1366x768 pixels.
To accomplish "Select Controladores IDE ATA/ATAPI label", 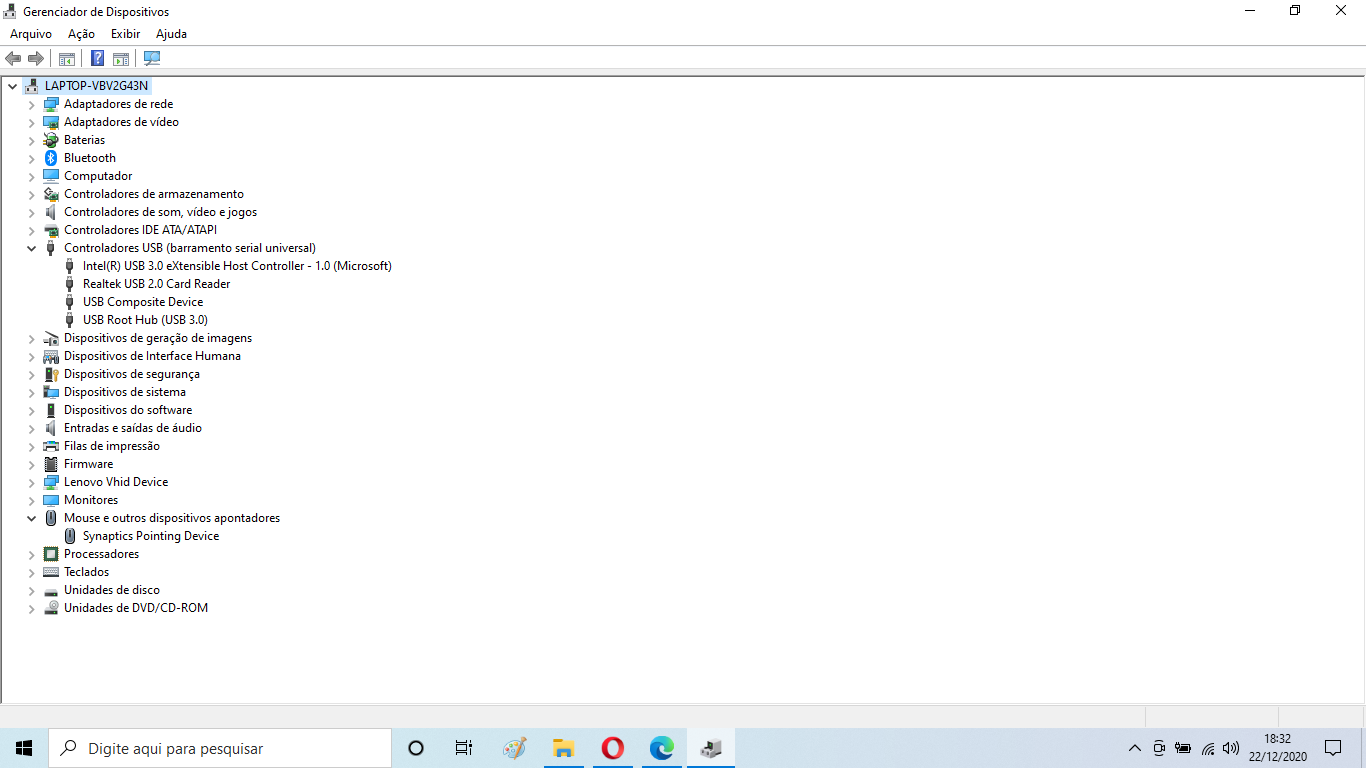I will [140, 230].
